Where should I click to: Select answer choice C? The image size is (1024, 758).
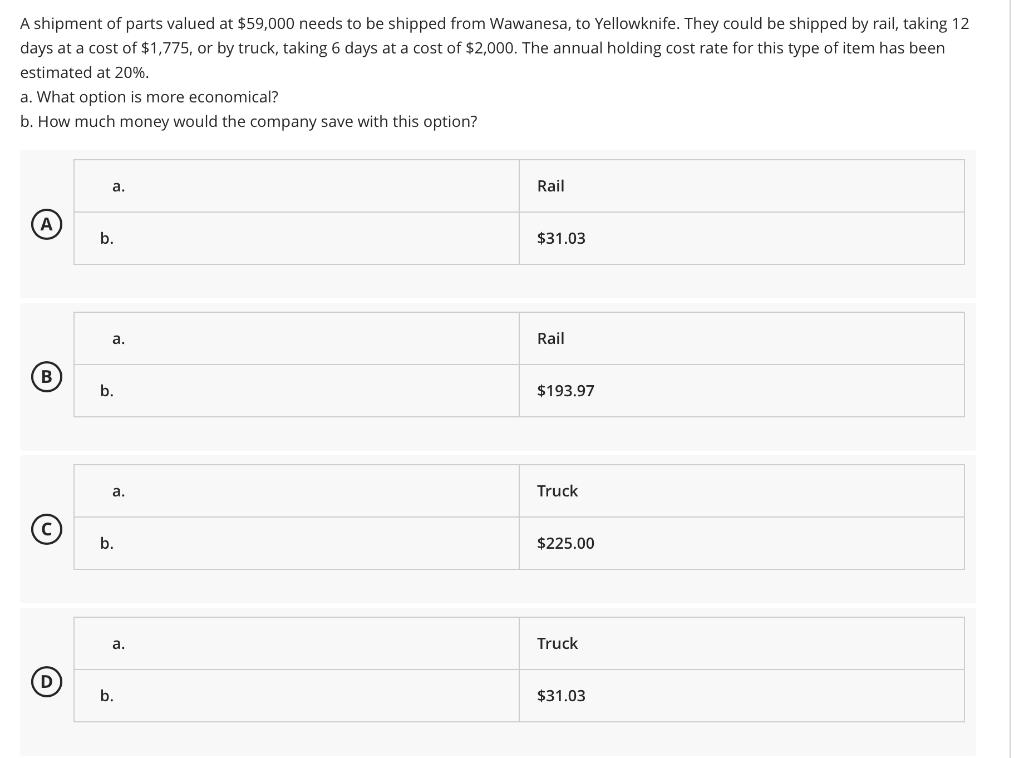pos(45,530)
